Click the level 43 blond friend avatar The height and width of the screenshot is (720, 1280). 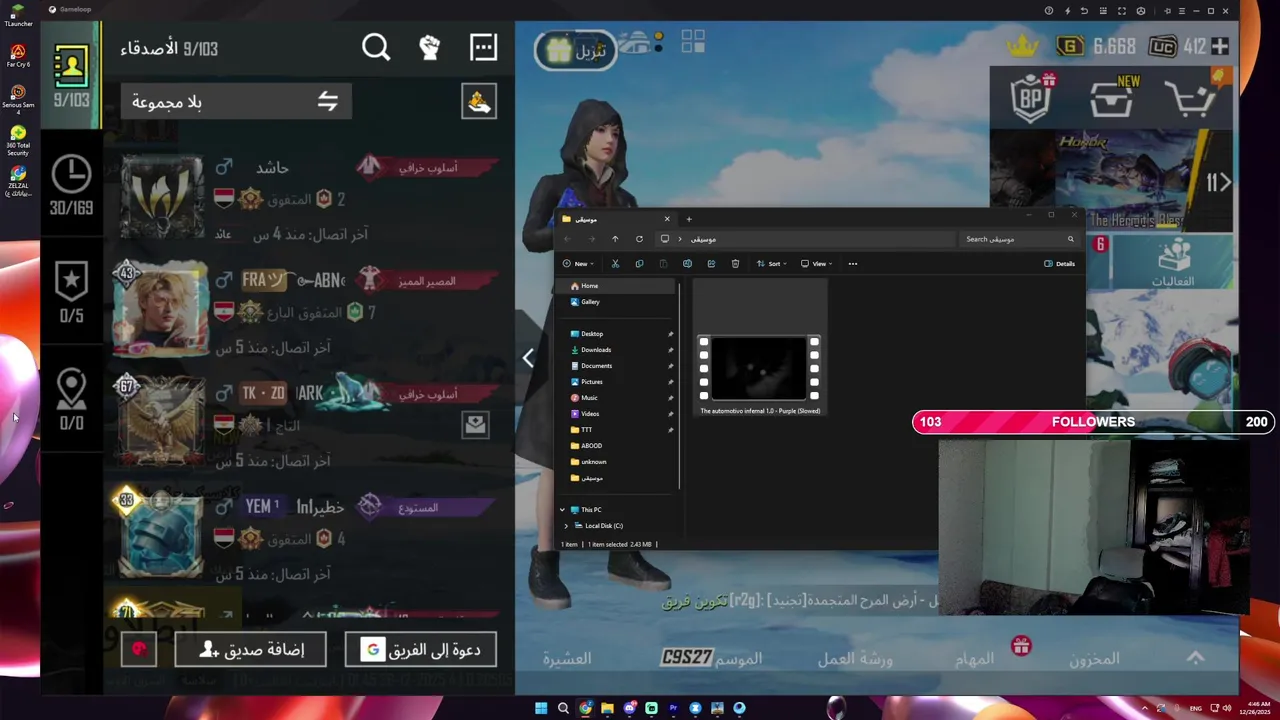161,310
